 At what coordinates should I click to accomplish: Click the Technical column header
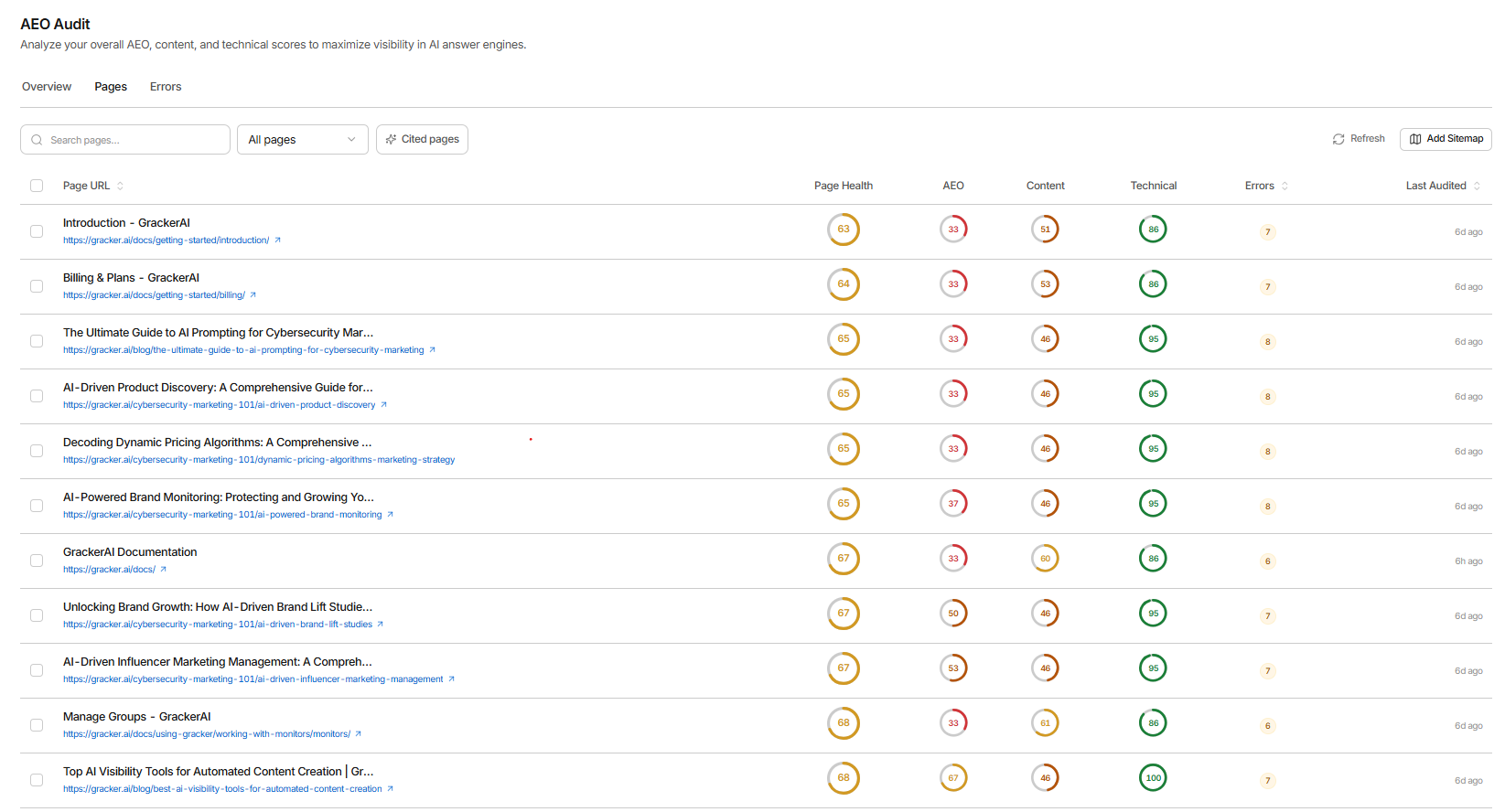1154,186
